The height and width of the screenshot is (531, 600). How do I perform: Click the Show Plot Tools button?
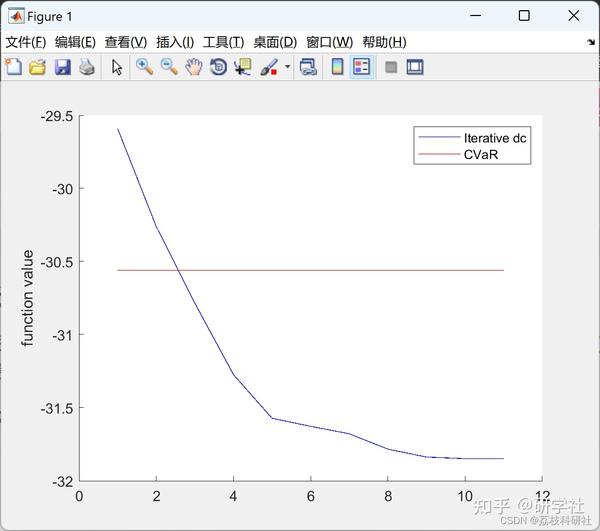point(415,67)
